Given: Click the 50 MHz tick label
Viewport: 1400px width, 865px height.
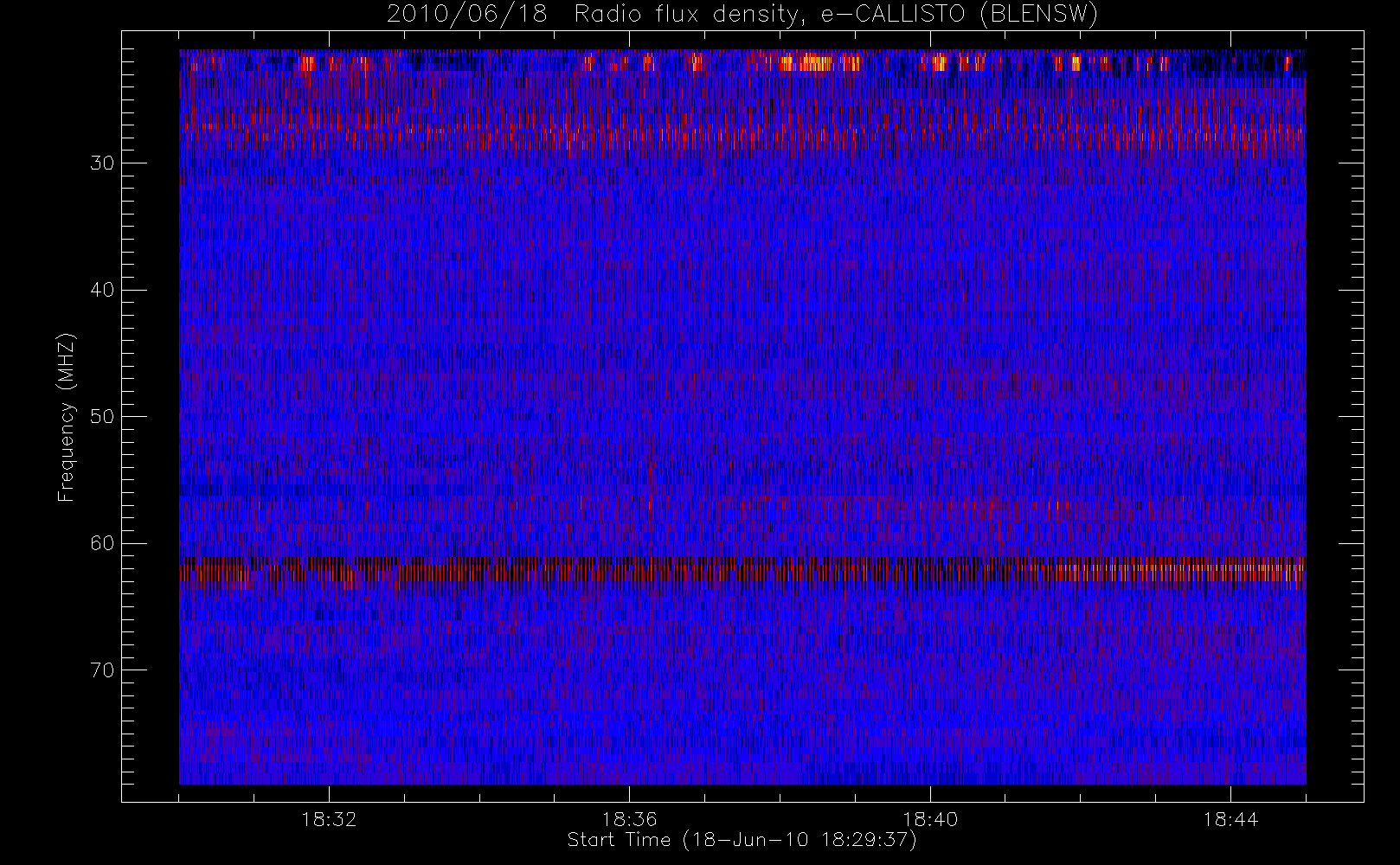Looking at the screenshot, I should click(x=102, y=416).
